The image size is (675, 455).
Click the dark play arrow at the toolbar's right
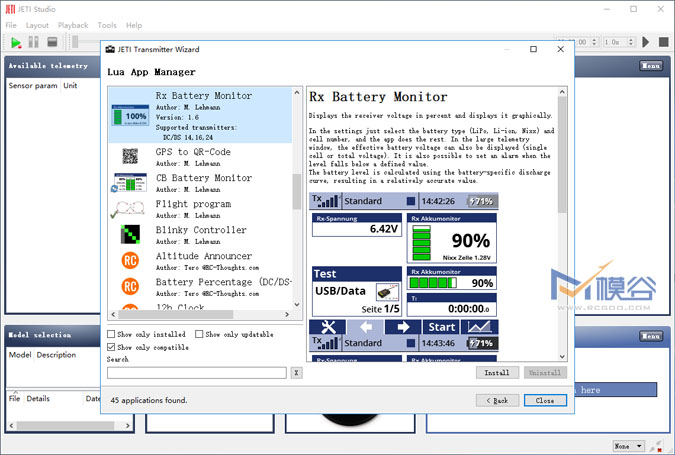click(646, 42)
